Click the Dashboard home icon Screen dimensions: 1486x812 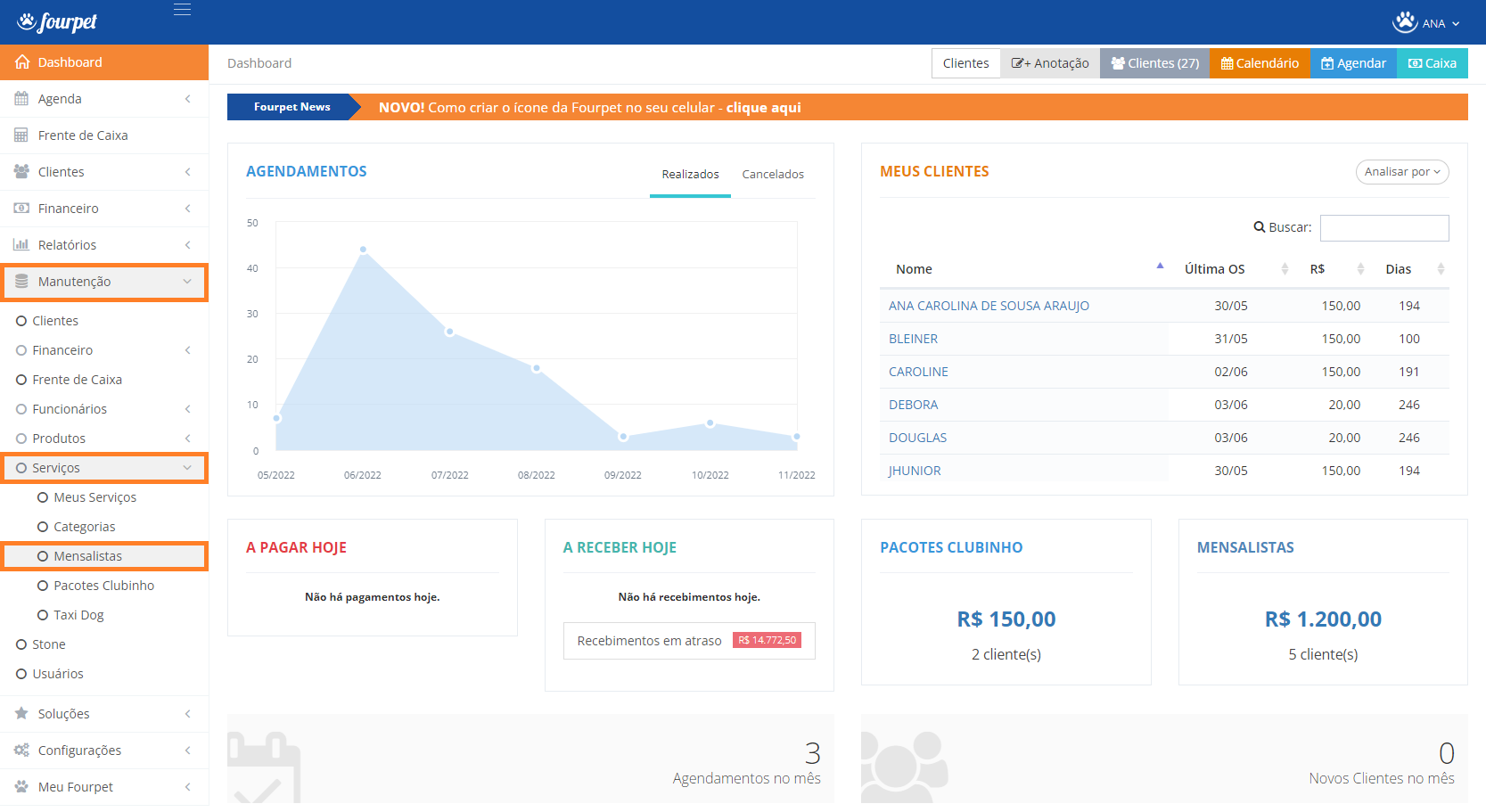pos(22,62)
